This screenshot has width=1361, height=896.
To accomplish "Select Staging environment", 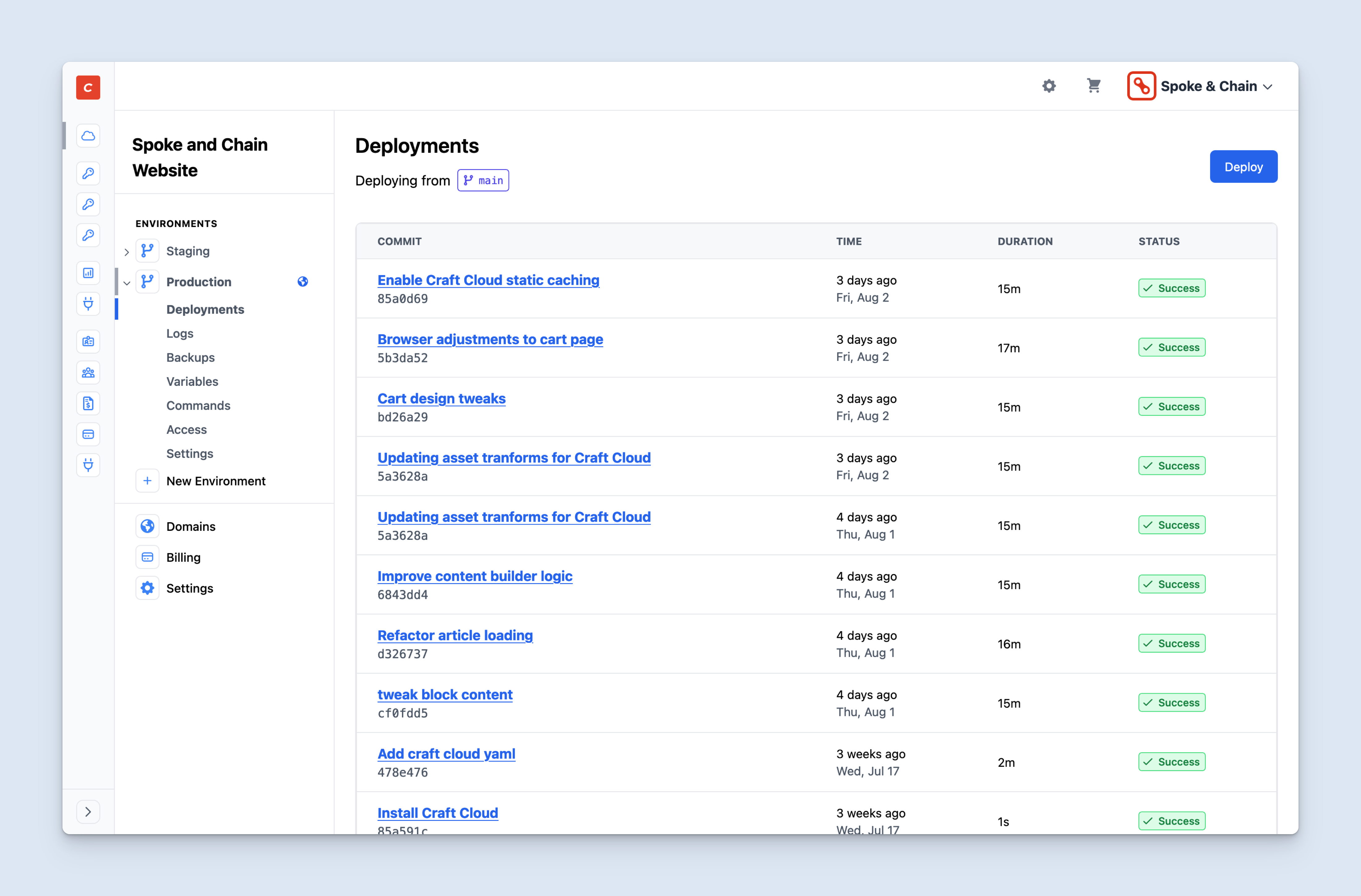I will 187,251.
